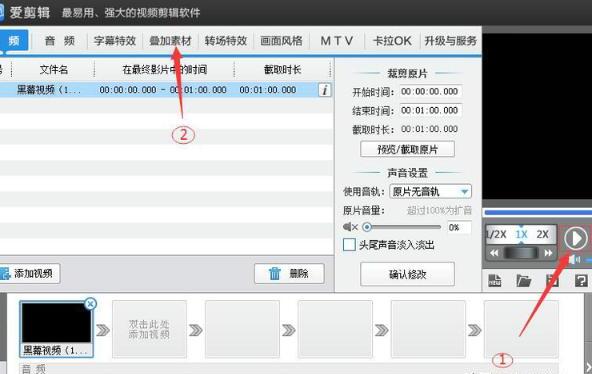The width and height of the screenshot is (592, 374).
Task: Click the trash icon on 删除 button
Action: [x=274, y=273]
